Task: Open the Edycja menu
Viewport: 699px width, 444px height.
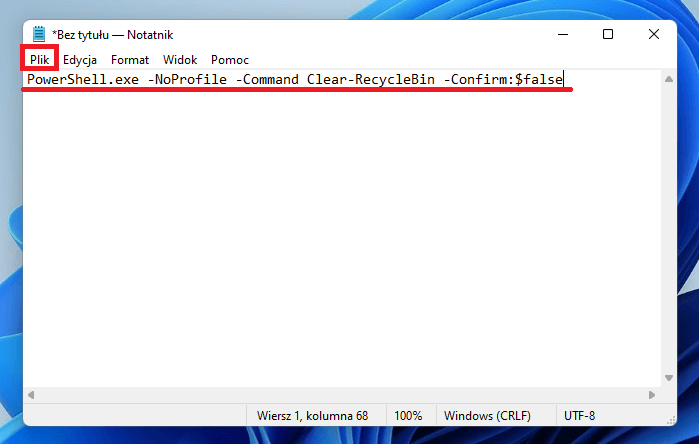Action: click(80, 59)
